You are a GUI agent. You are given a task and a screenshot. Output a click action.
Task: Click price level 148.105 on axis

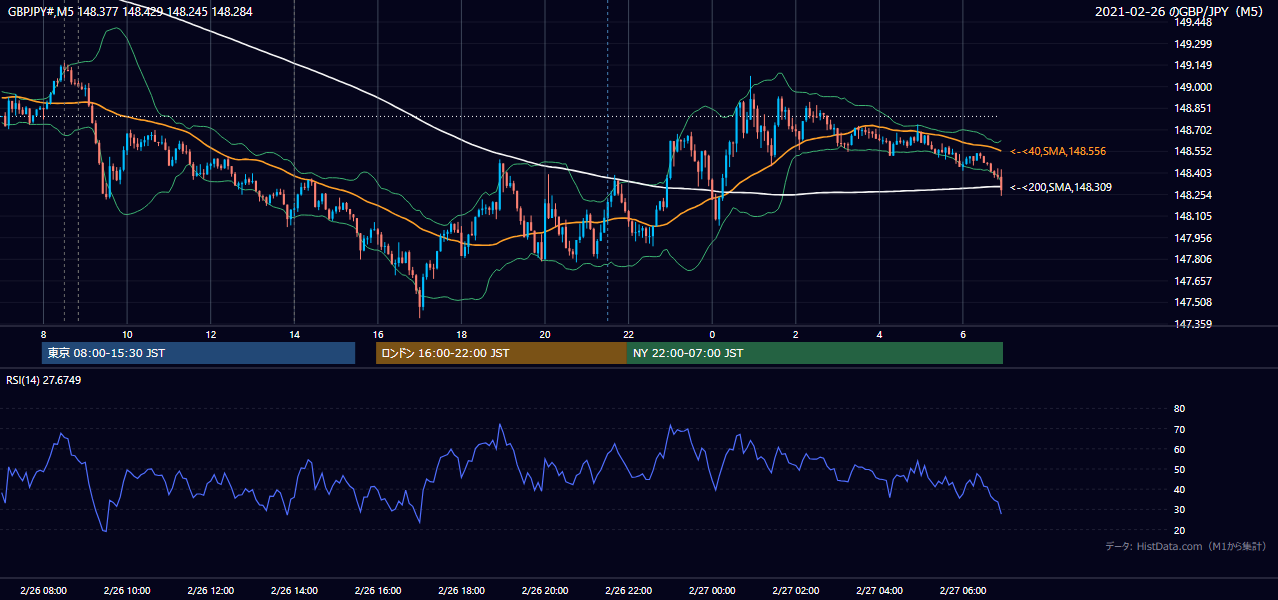[x=1192, y=216]
